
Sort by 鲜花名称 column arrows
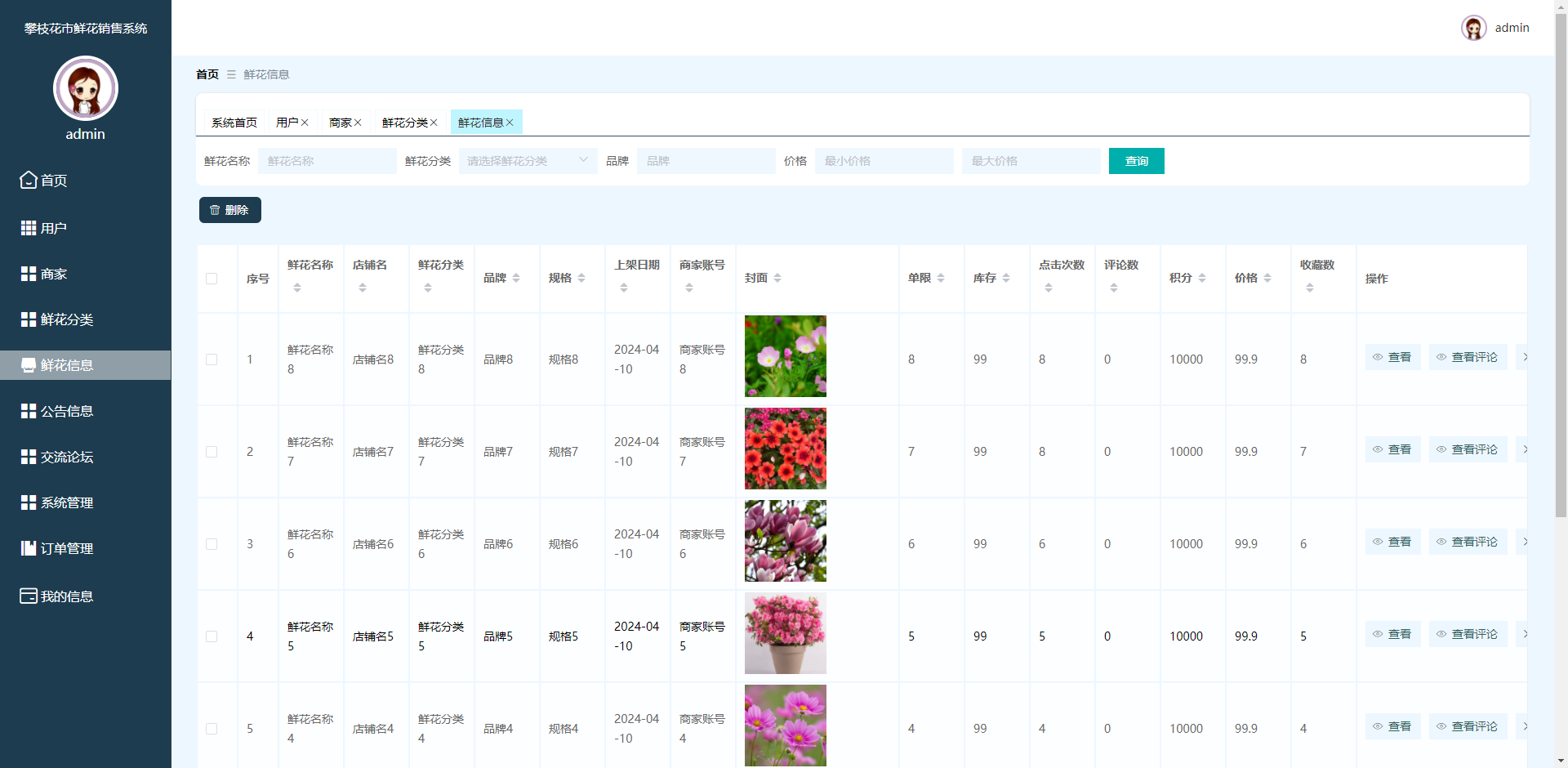297,288
